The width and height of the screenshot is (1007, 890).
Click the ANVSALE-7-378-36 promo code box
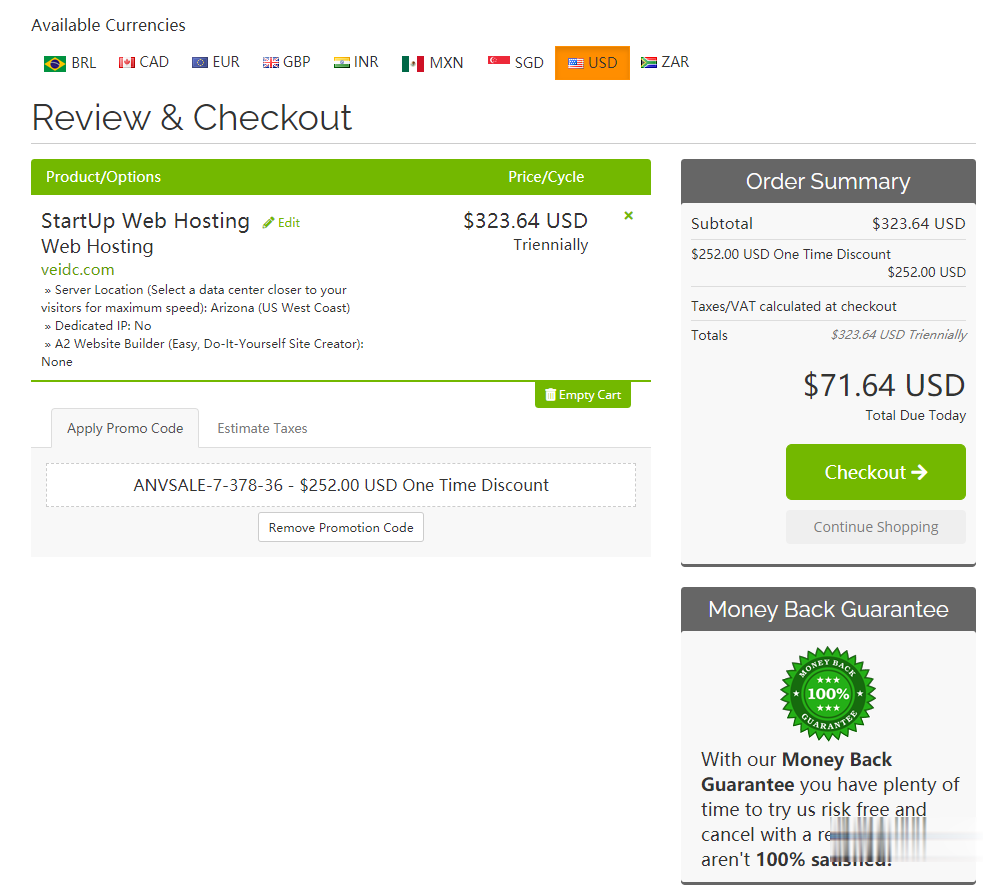[341, 485]
